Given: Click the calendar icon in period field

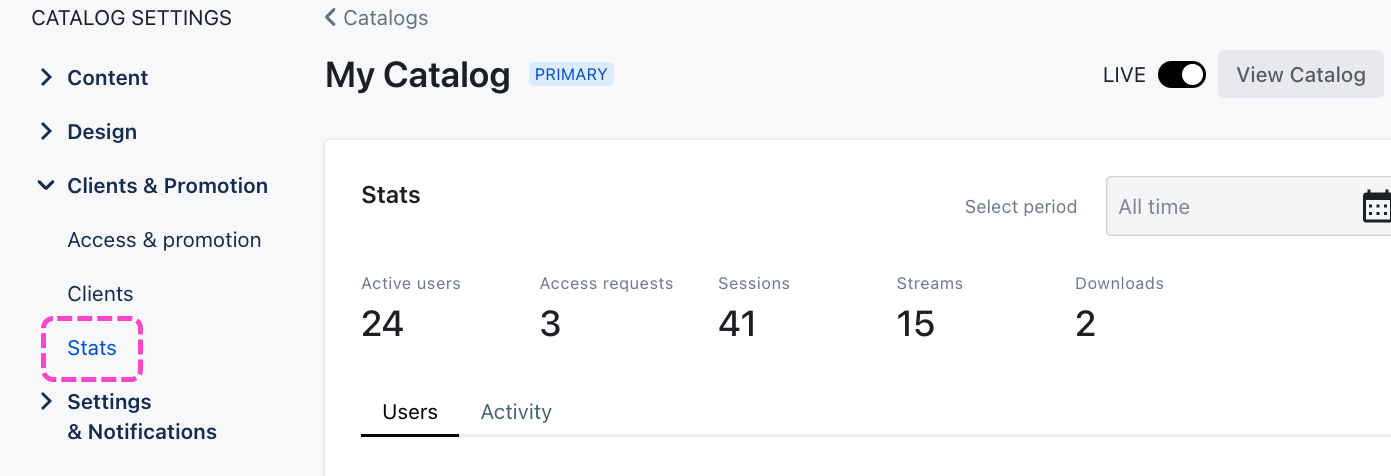Looking at the screenshot, I should tap(1376, 206).
